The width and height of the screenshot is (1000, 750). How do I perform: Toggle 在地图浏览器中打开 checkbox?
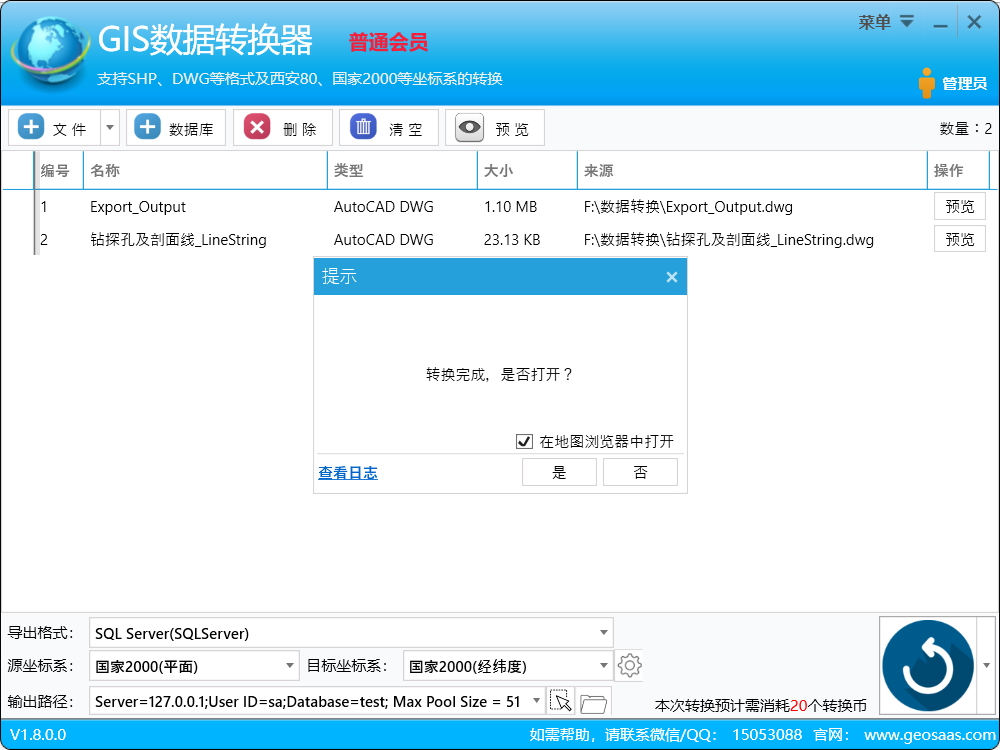coord(524,441)
